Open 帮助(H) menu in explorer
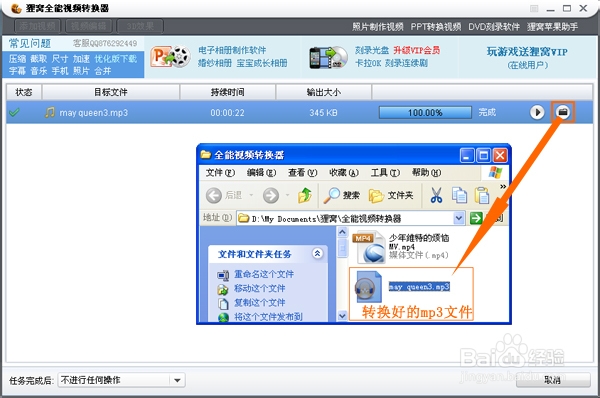This screenshot has width=600, height=398. click(x=426, y=173)
